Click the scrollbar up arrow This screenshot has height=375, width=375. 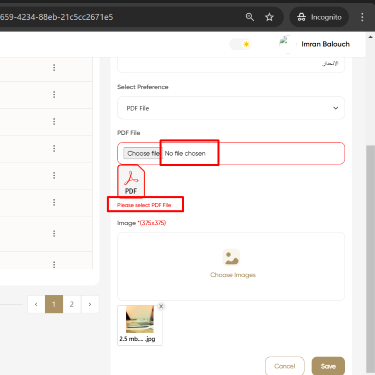click(x=370, y=37)
